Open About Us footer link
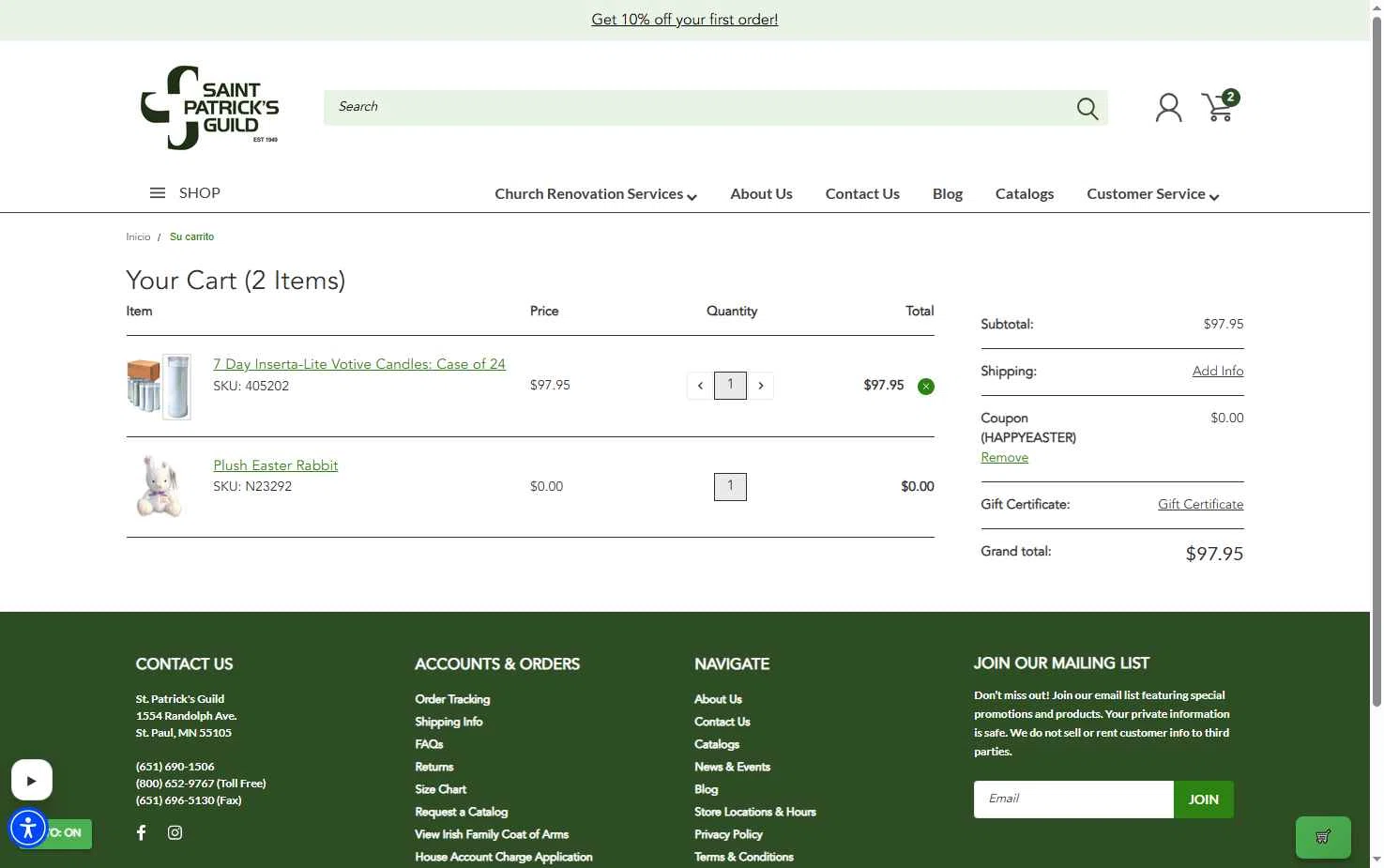 718,699
